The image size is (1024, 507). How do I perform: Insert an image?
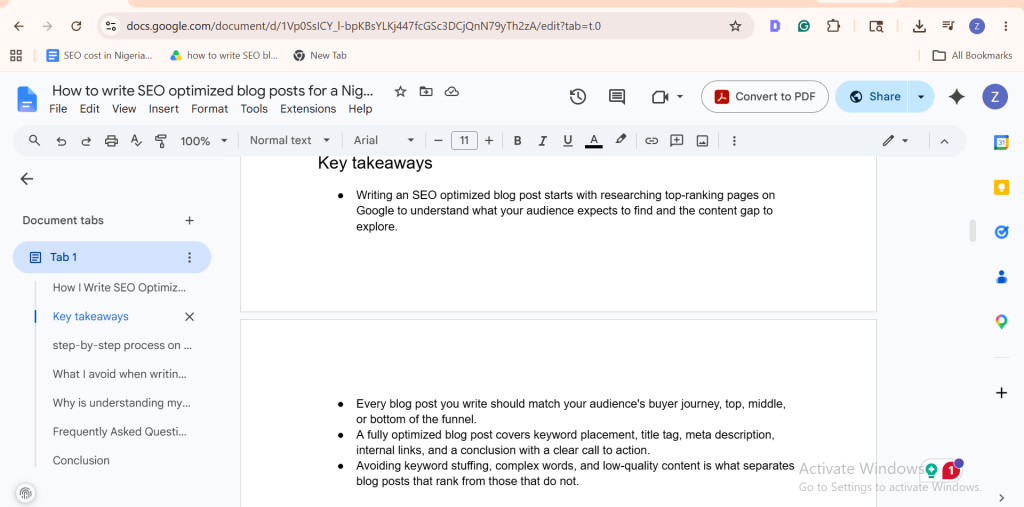click(x=702, y=140)
